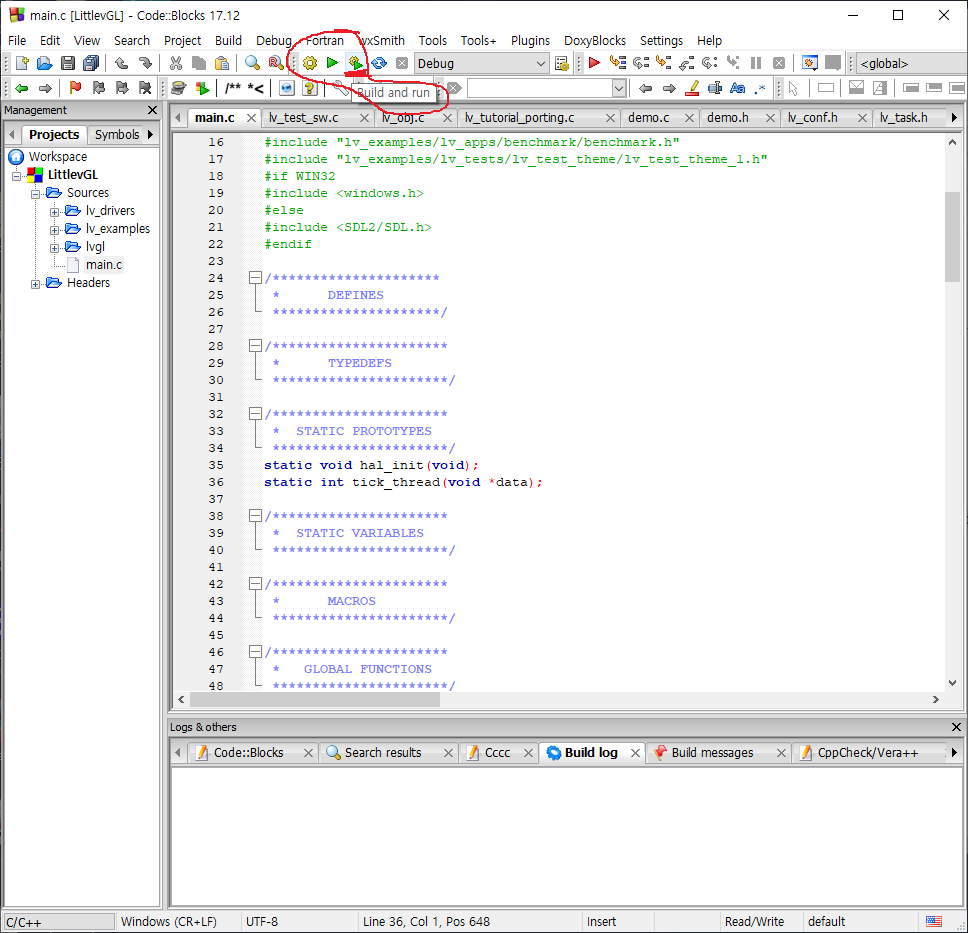This screenshot has width=968, height=933.
Task: Click the Step into debug icon
Action: [664, 63]
